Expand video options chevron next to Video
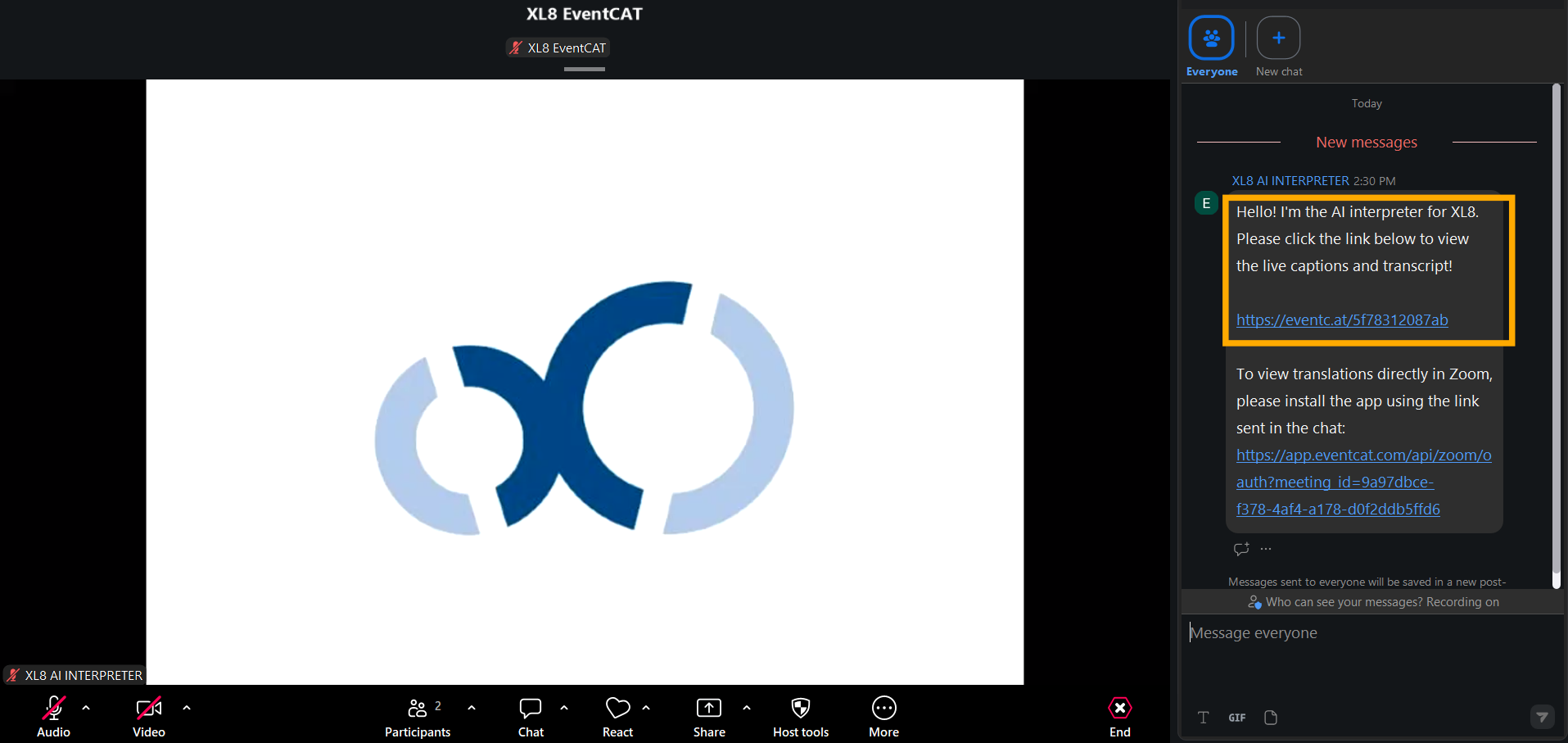This screenshot has height=743, width=1568. click(x=187, y=708)
